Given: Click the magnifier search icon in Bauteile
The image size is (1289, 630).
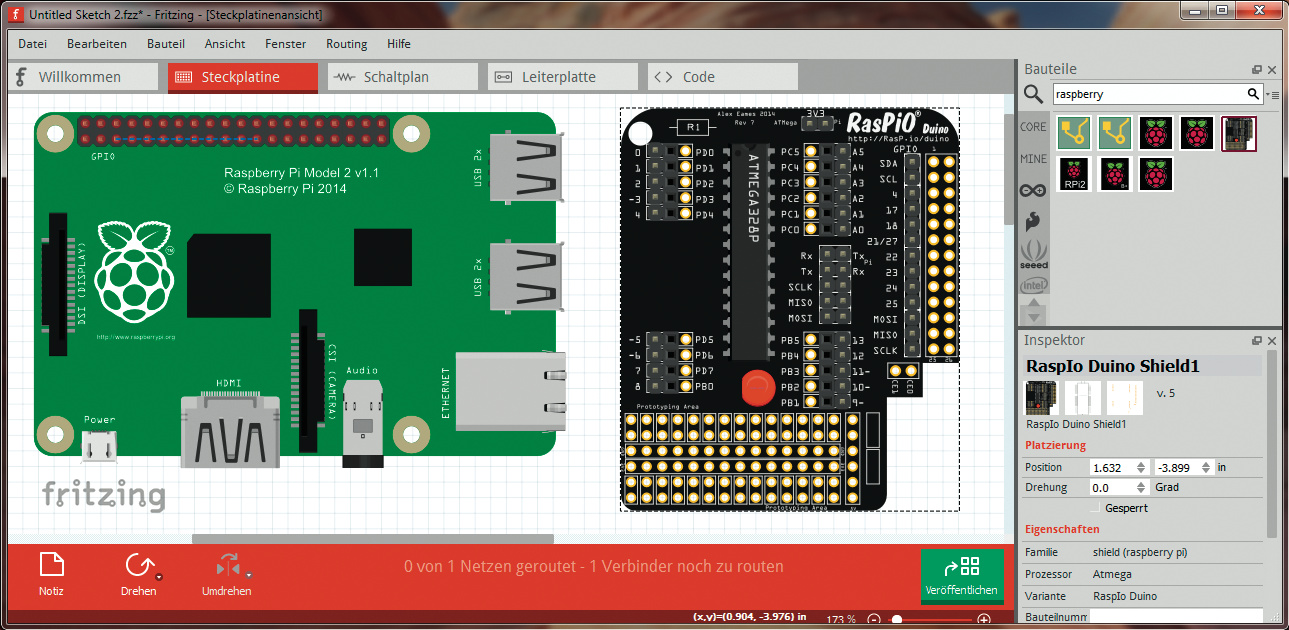Looking at the screenshot, I should click(1033, 94).
